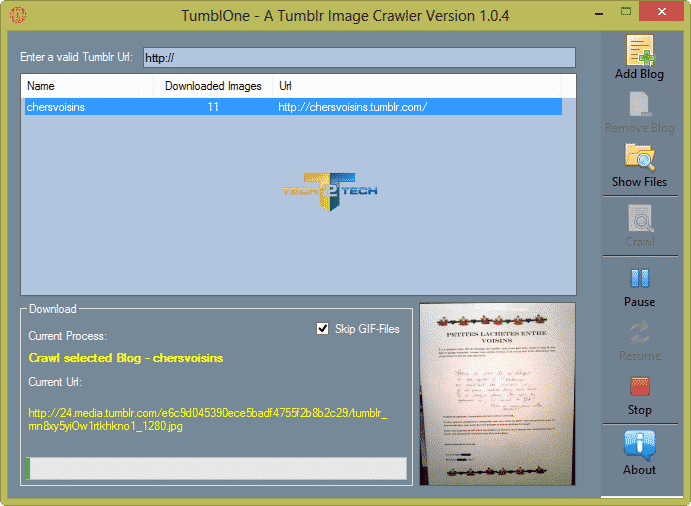The image size is (691, 506).
Task: Focus the Tumblr Url input field
Action: click(359, 58)
